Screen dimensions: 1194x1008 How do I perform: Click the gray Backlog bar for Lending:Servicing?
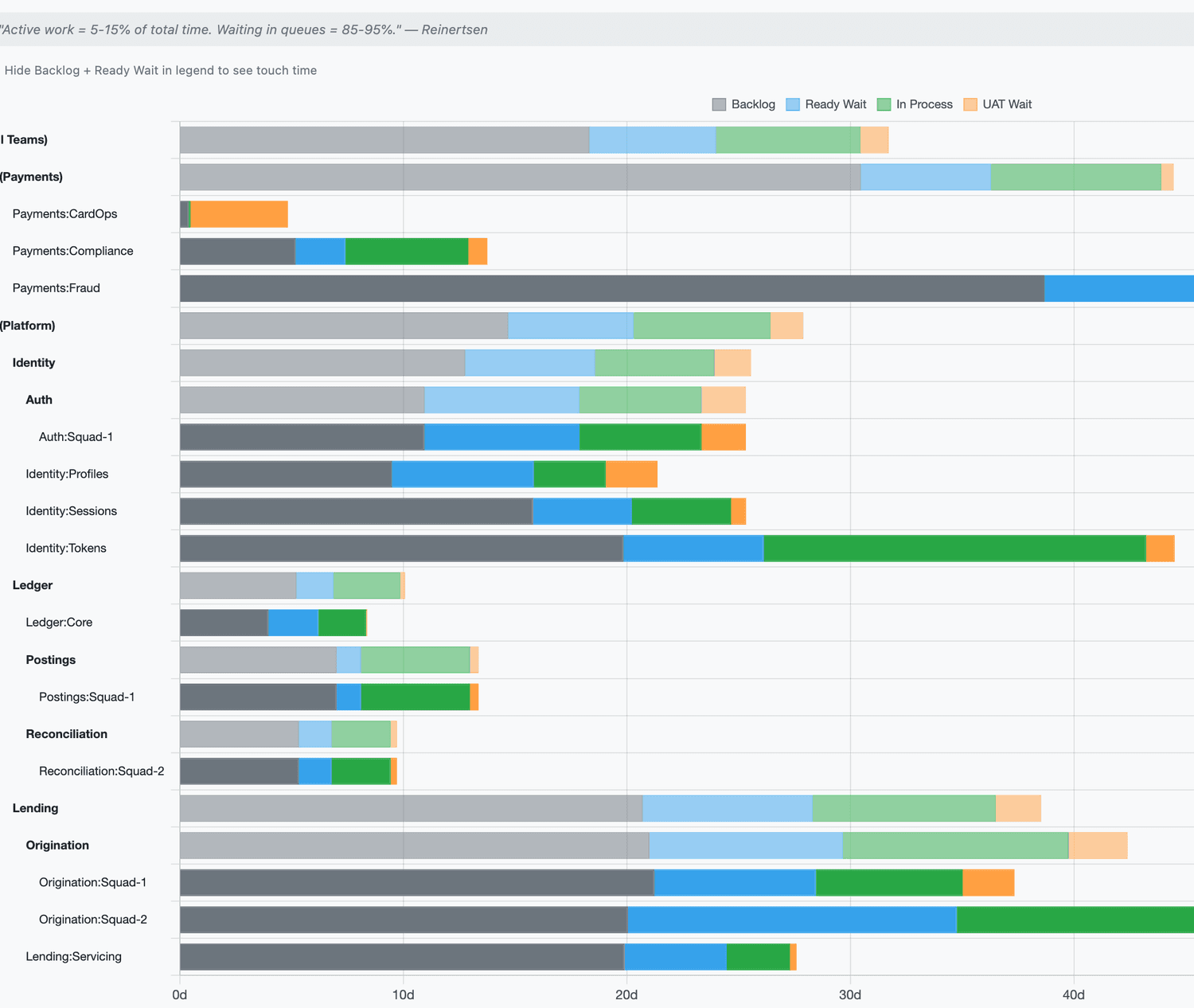coord(402,957)
